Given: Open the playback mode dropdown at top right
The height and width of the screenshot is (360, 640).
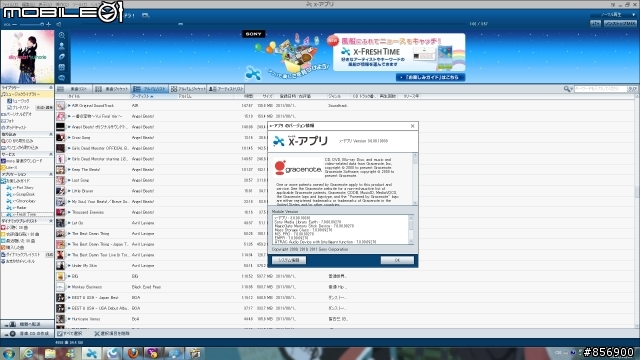Looking at the screenshot, I should [x=613, y=15].
